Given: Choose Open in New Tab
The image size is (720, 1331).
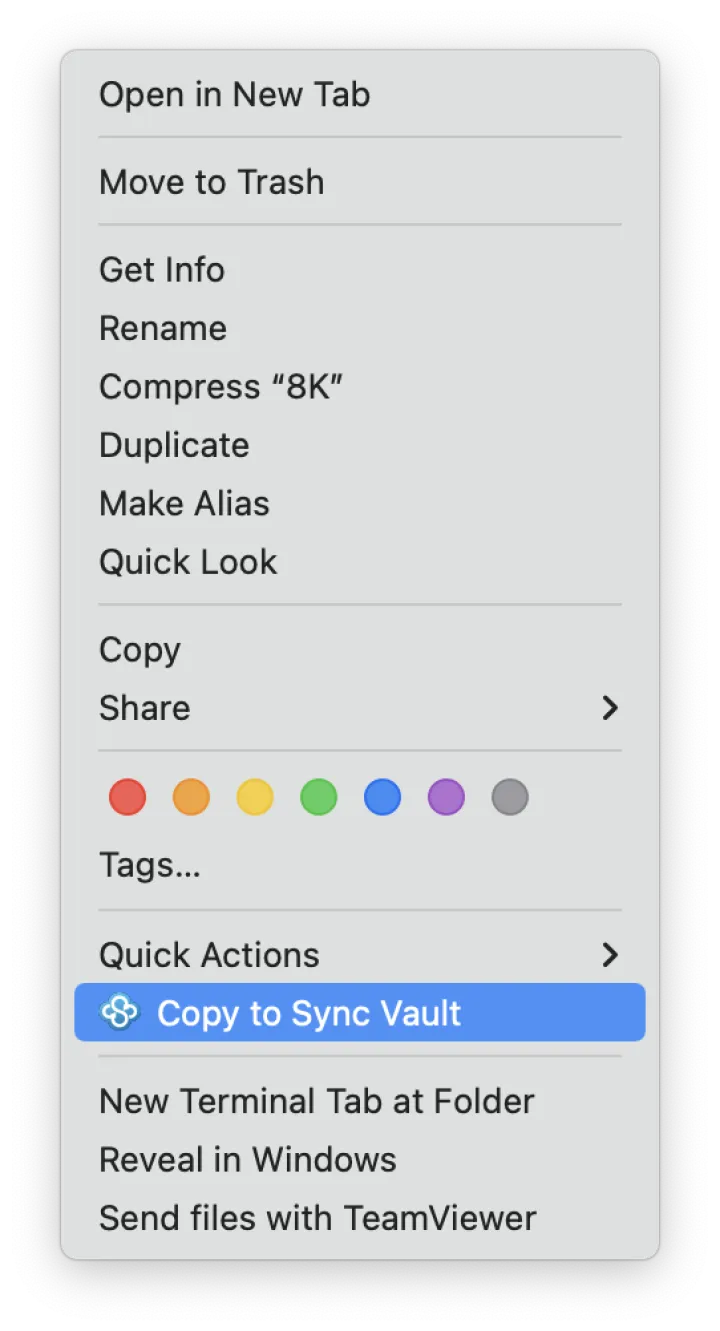Looking at the screenshot, I should click(234, 95).
